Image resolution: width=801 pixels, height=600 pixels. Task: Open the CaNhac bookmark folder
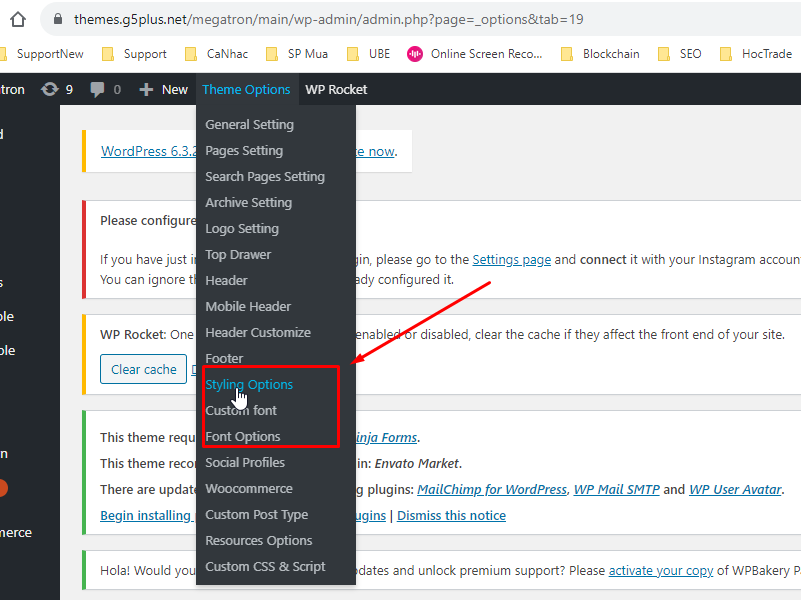[x=217, y=54]
